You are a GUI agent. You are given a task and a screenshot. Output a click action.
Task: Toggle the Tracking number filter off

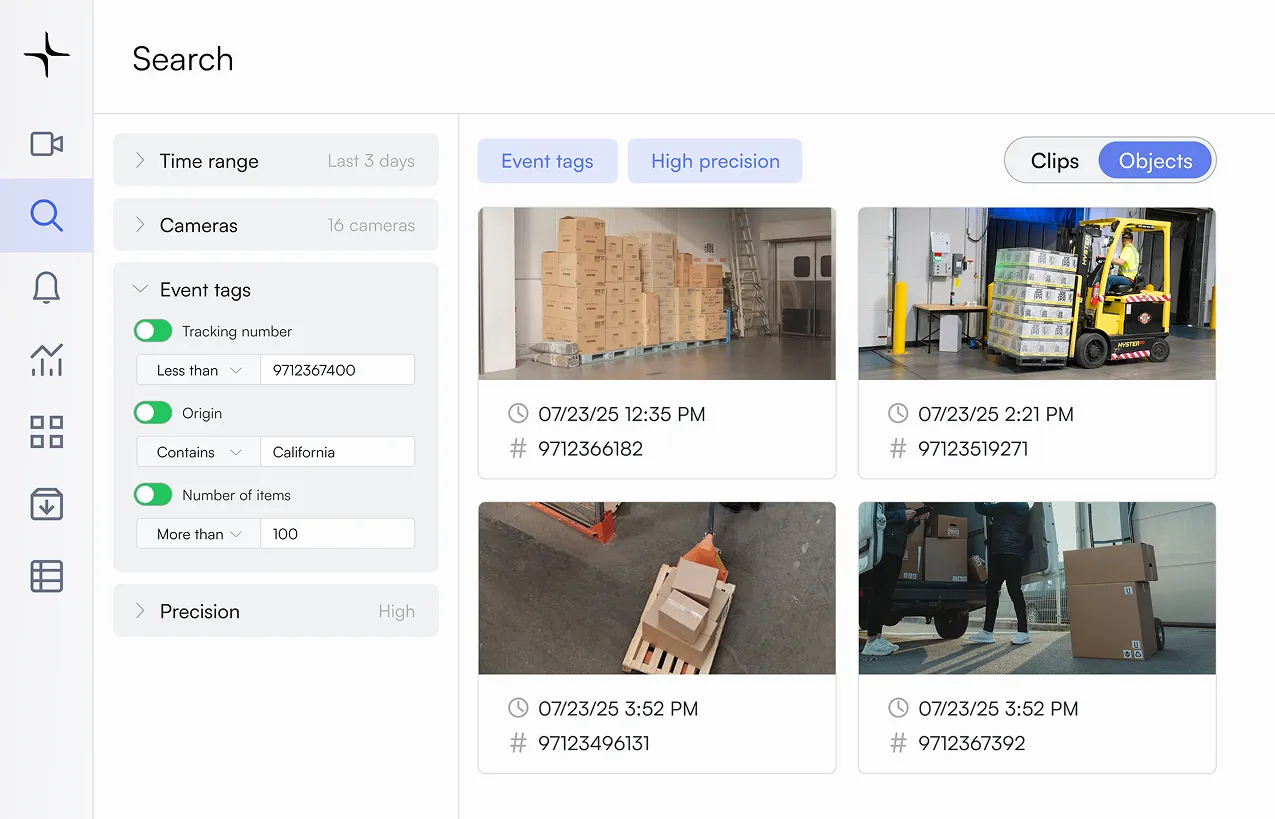[x=153, y=331]
